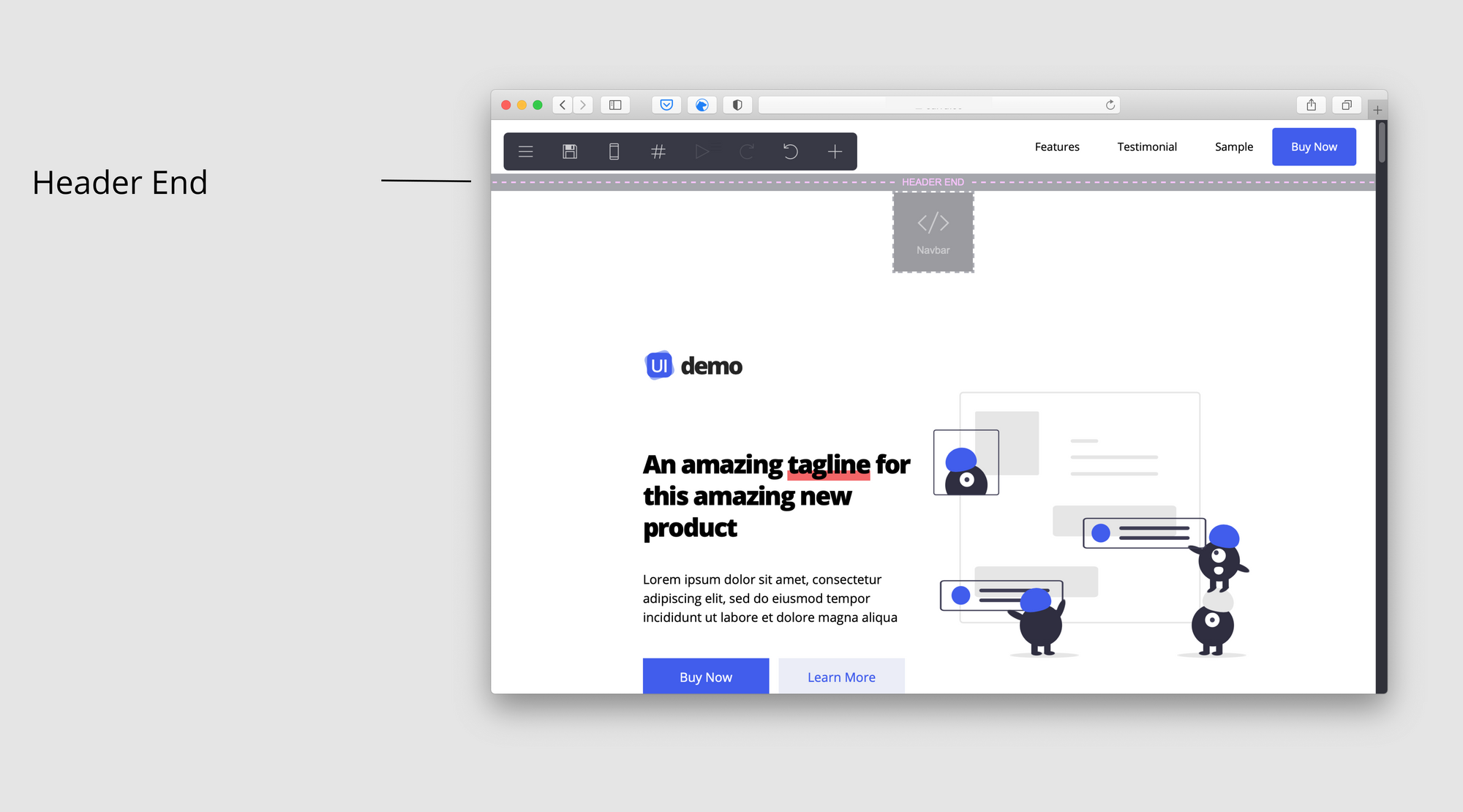Viewport: 1463px width, 812px height.
Task: Click the add/plus icon in toolbar
Action: pos(836,151)
